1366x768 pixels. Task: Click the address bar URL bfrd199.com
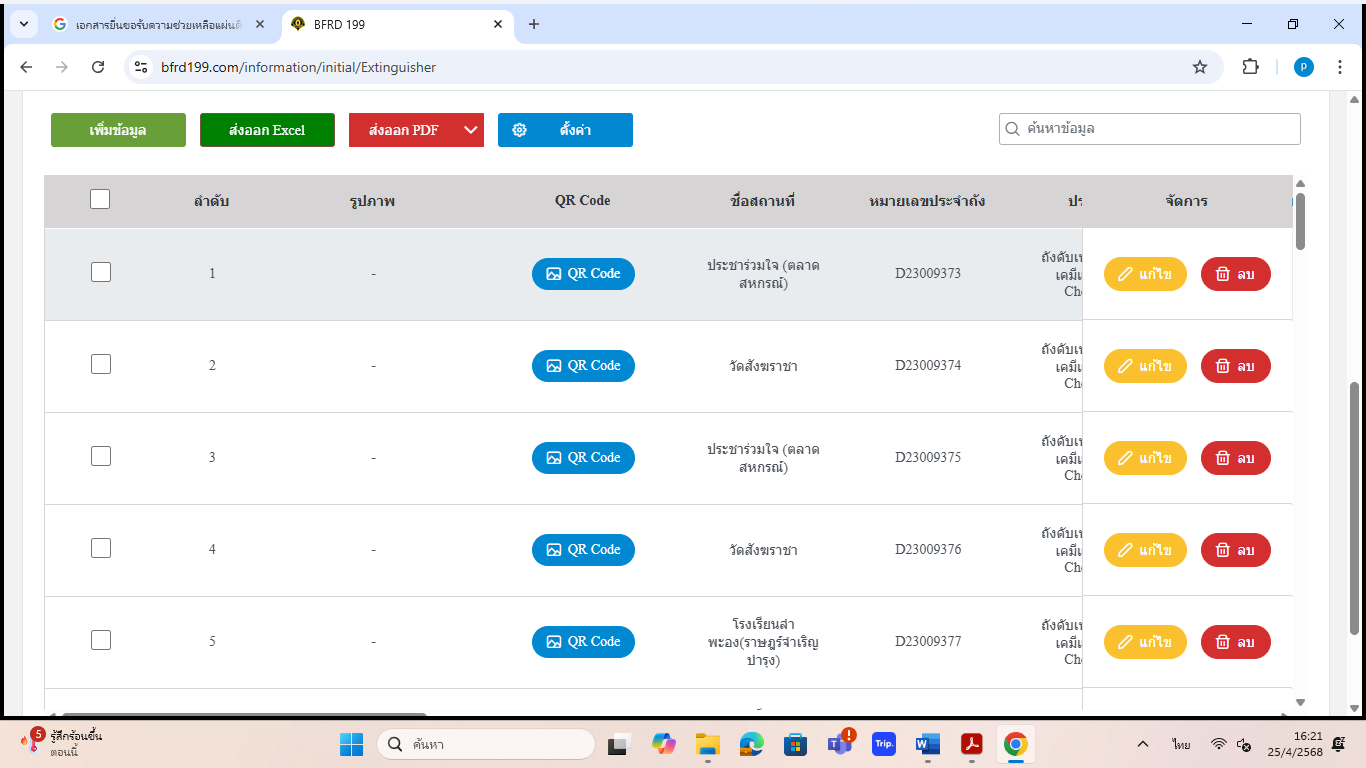coord(298,68)
